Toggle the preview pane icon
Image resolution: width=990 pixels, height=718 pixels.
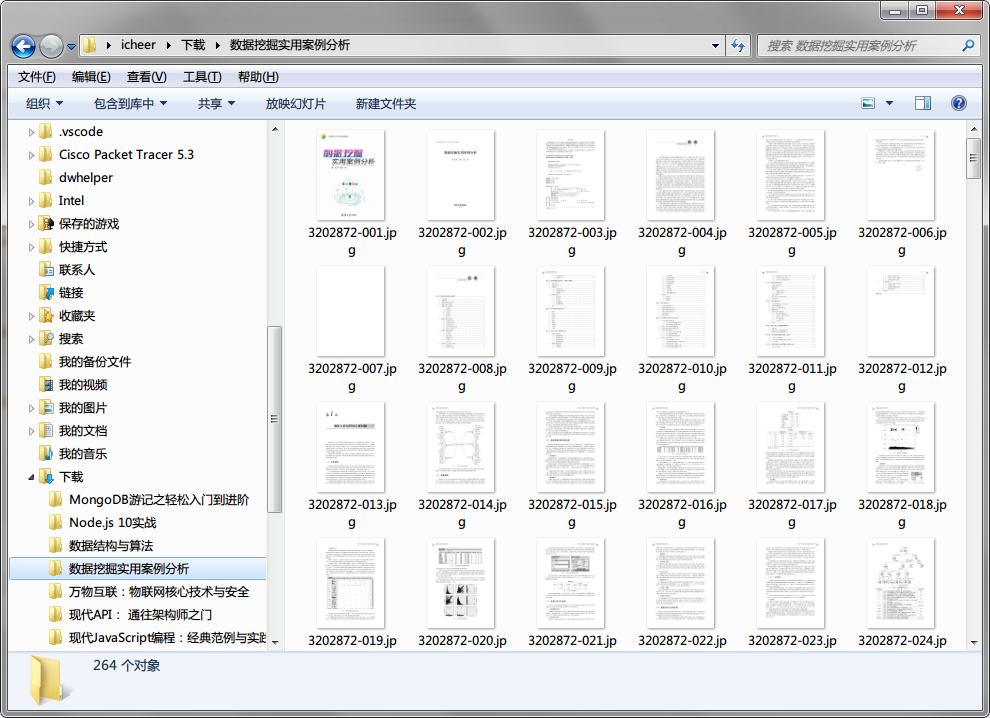923,104
